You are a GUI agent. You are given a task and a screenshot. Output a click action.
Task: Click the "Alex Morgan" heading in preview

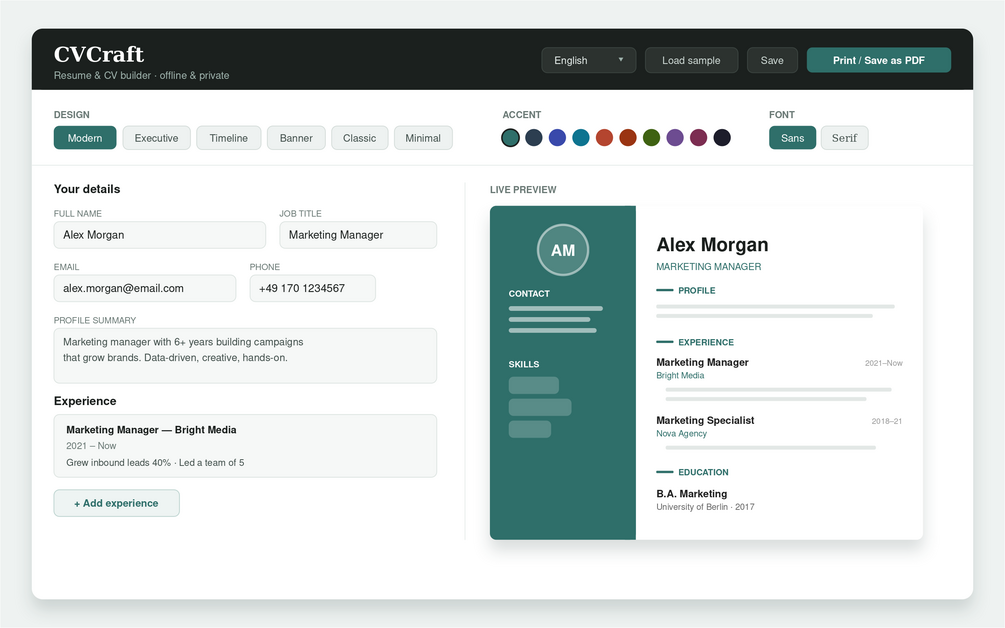click(712, 245)
